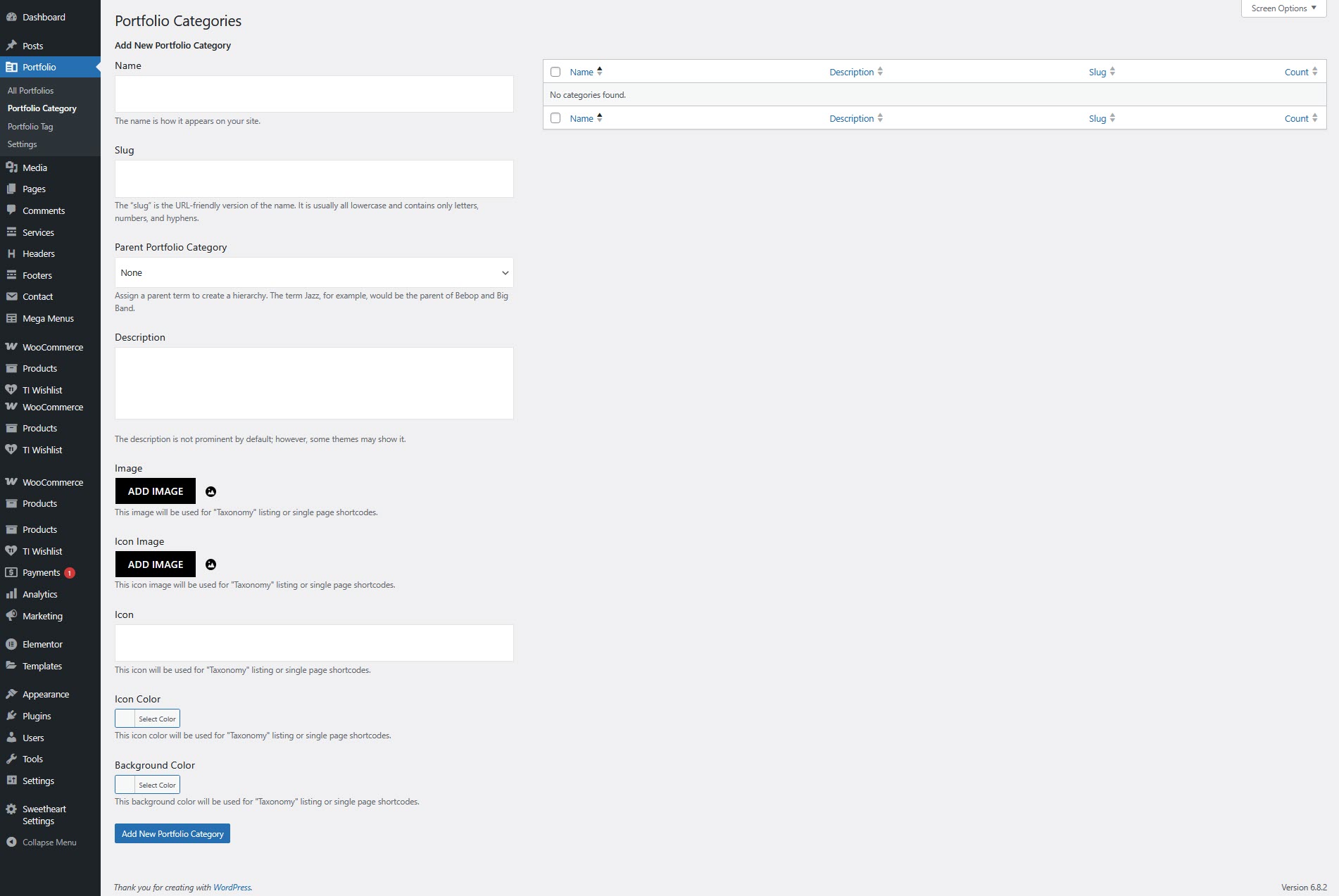The height and width of the screenshot is (896, 1339).
Task: Sort by Name in the table footer
Action: [586, 118]
